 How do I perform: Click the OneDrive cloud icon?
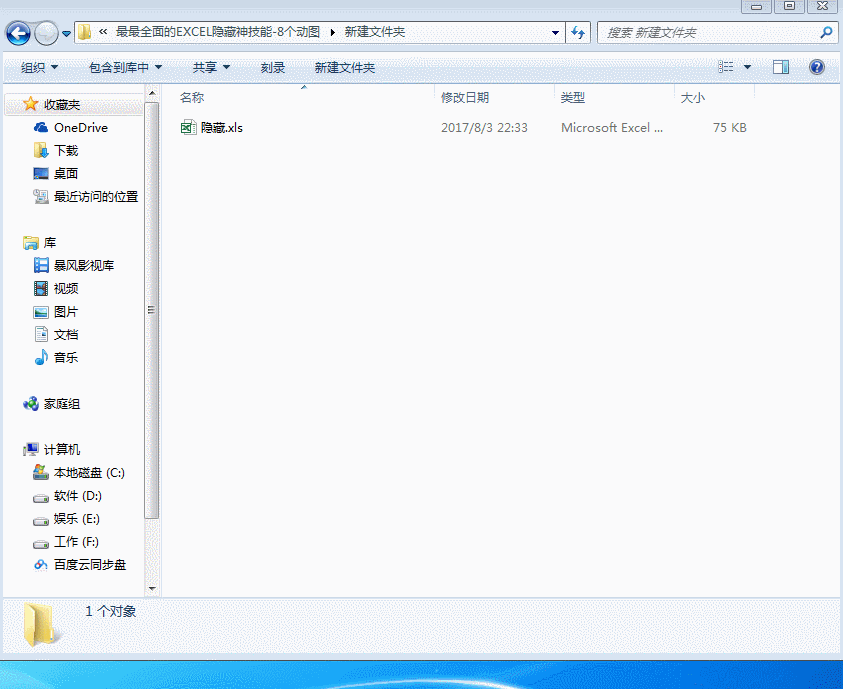41,127
